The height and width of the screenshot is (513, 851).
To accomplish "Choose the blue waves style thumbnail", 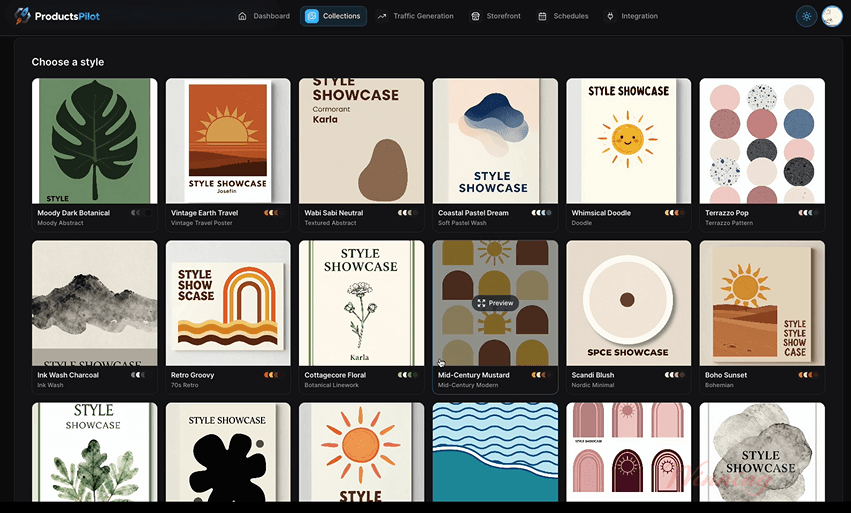I will point(495,452).
